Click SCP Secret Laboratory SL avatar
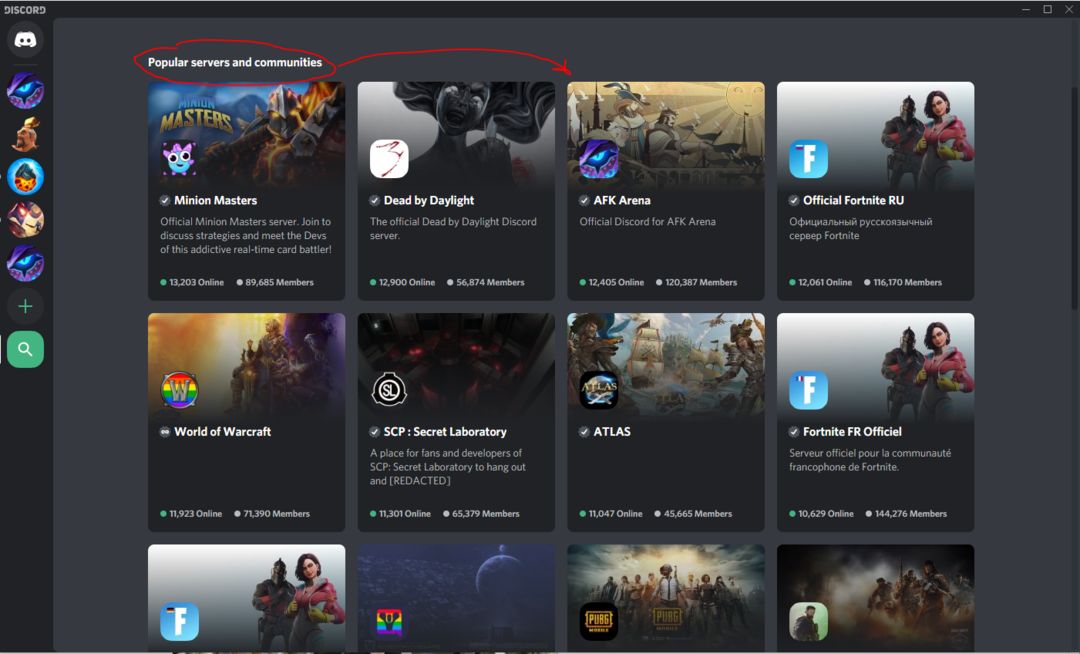The image size is (1080, 654). coord(389,390)
